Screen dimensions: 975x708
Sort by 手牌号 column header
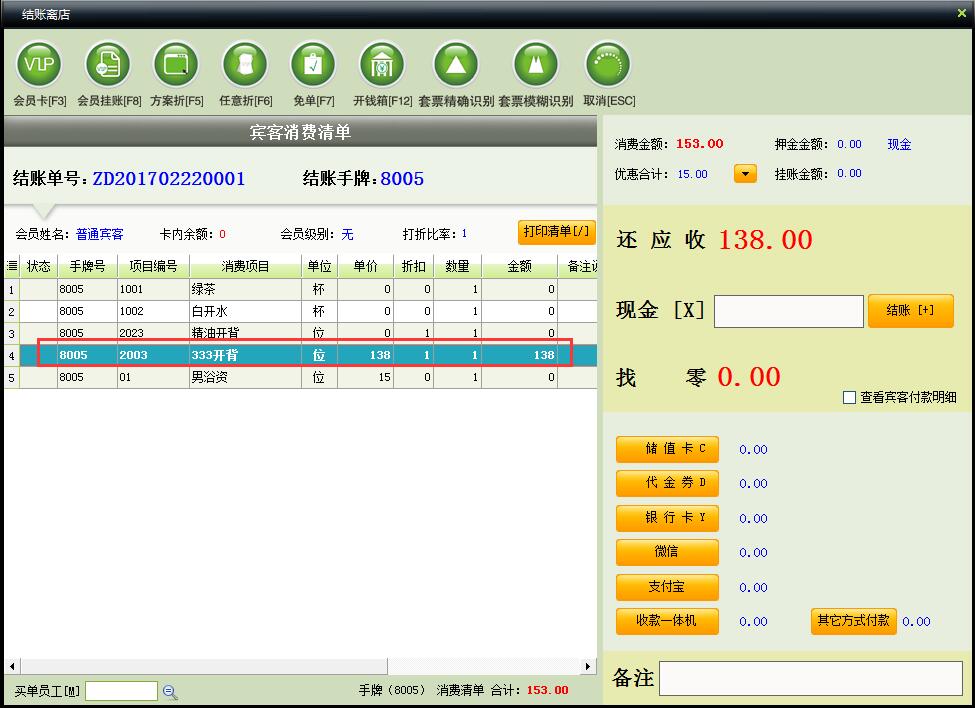coord(88,266)
